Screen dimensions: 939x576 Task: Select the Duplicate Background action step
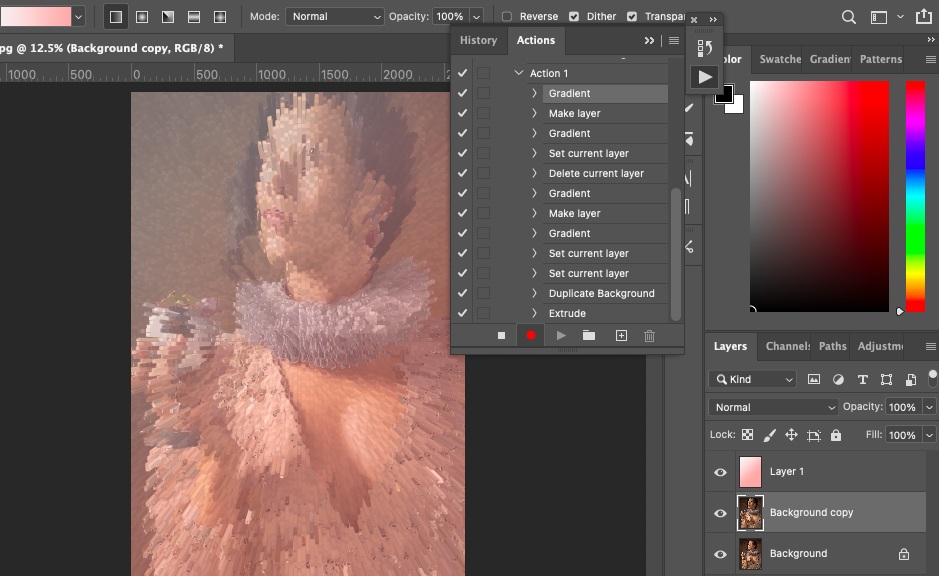[601, 294]
